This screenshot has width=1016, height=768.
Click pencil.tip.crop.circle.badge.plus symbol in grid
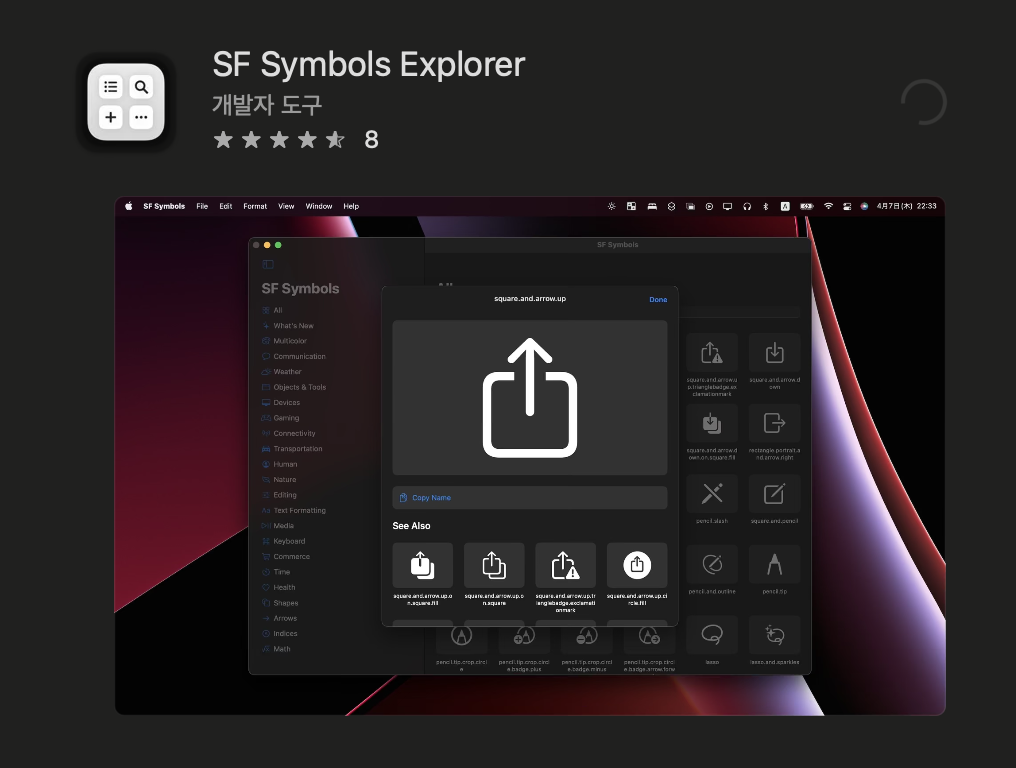[524, 642]
